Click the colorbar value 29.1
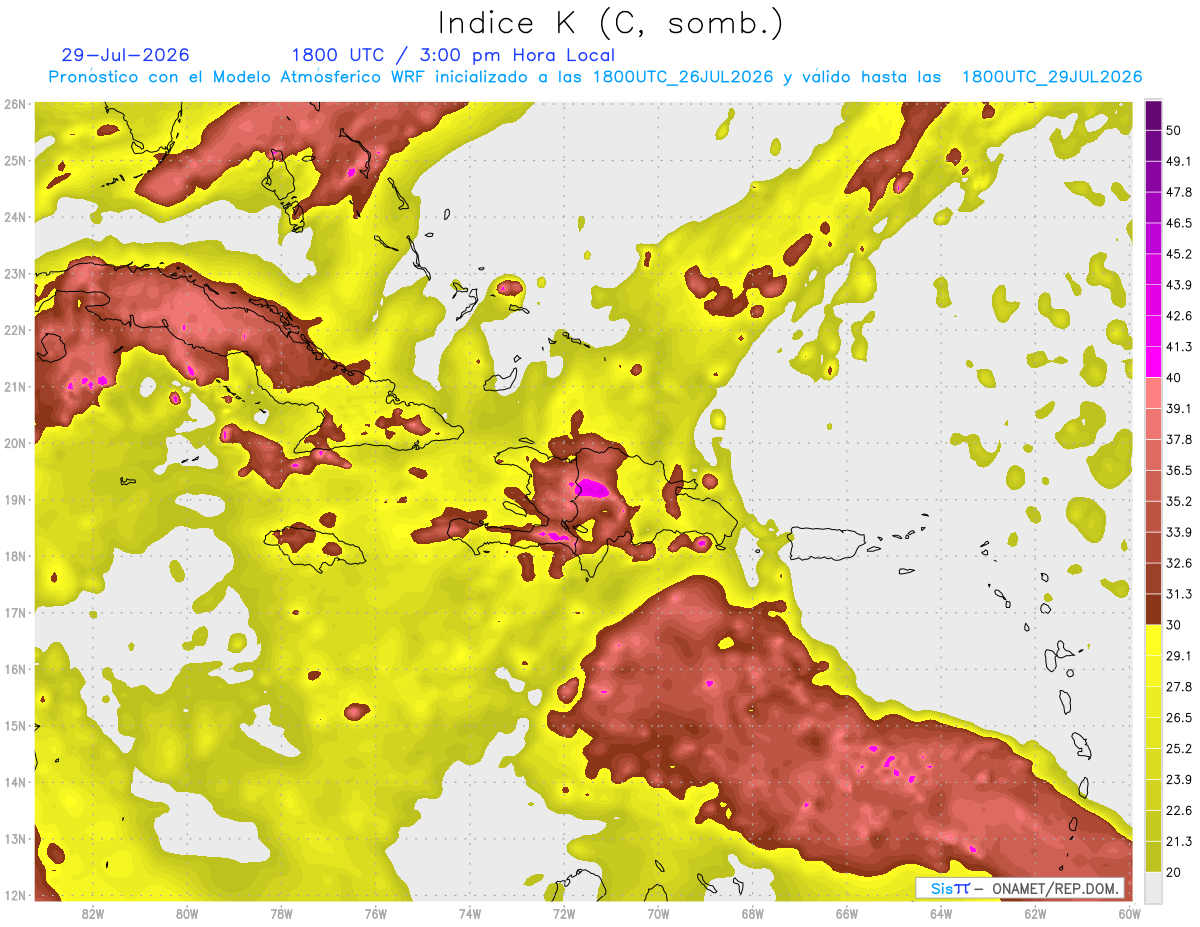1200x927 pixels. 1179,655
